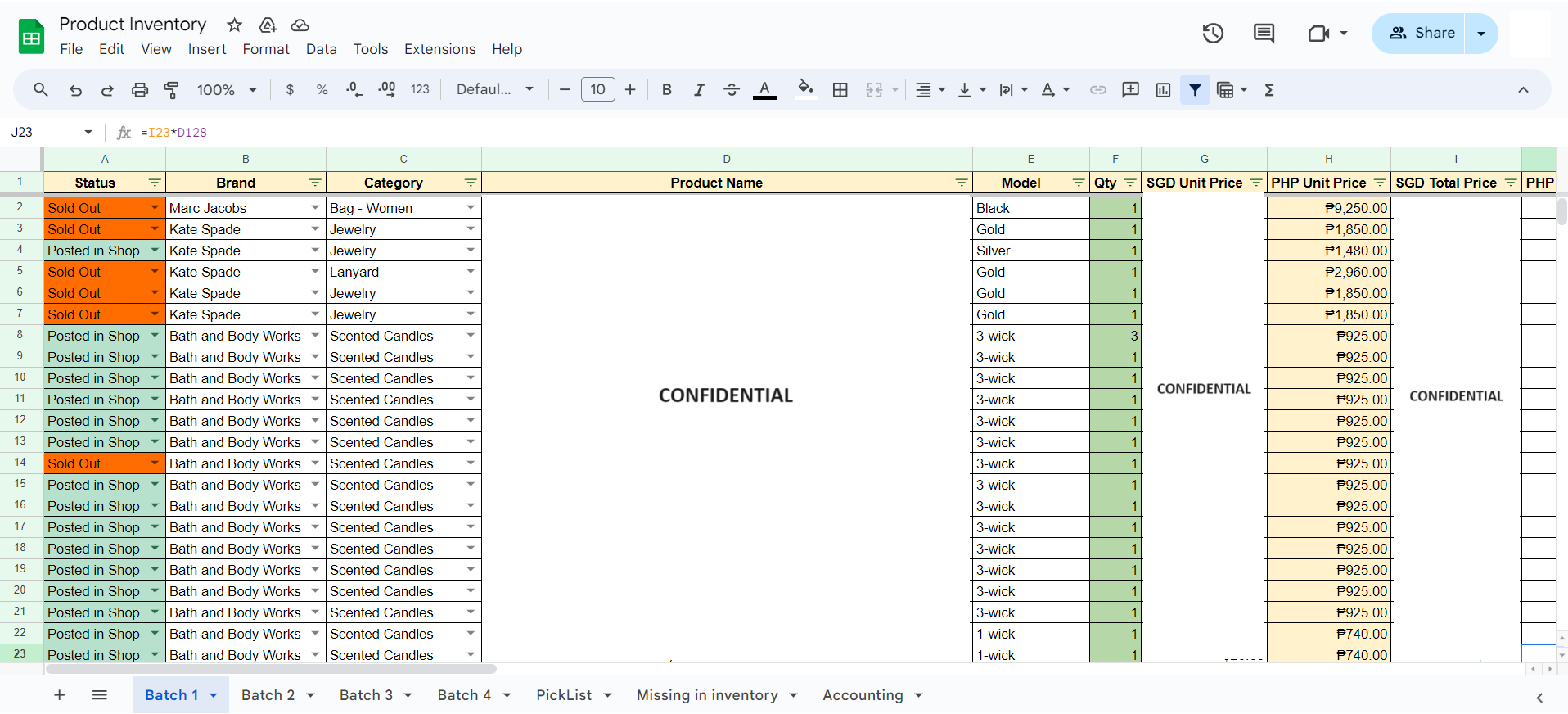Screen dimensions: 1568x714
Task: Switch to the Batch 2 sheet tab
Action: 268,695
